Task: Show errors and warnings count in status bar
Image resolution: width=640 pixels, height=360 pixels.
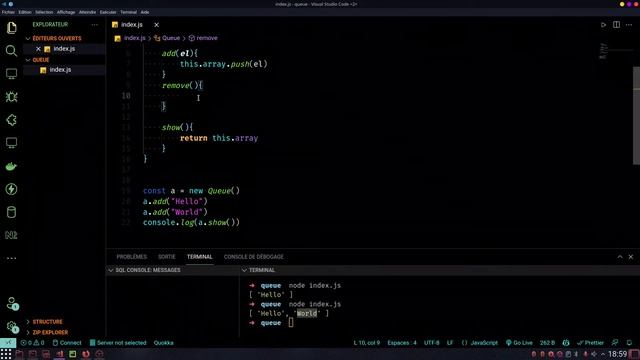Action: tap(32, 343)
